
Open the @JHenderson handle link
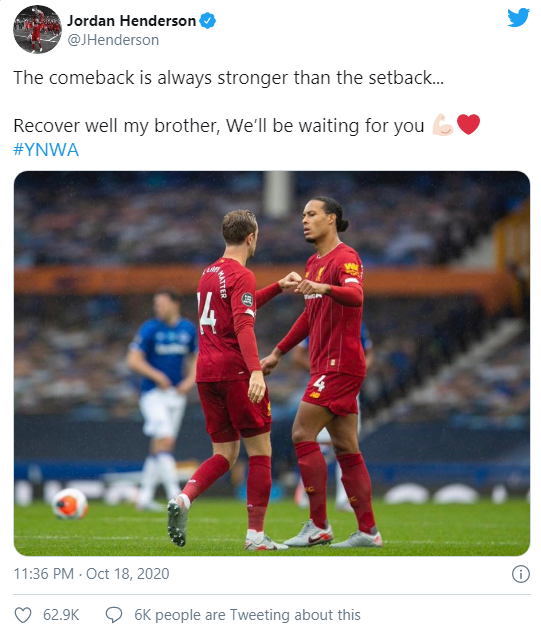(113, 40)
